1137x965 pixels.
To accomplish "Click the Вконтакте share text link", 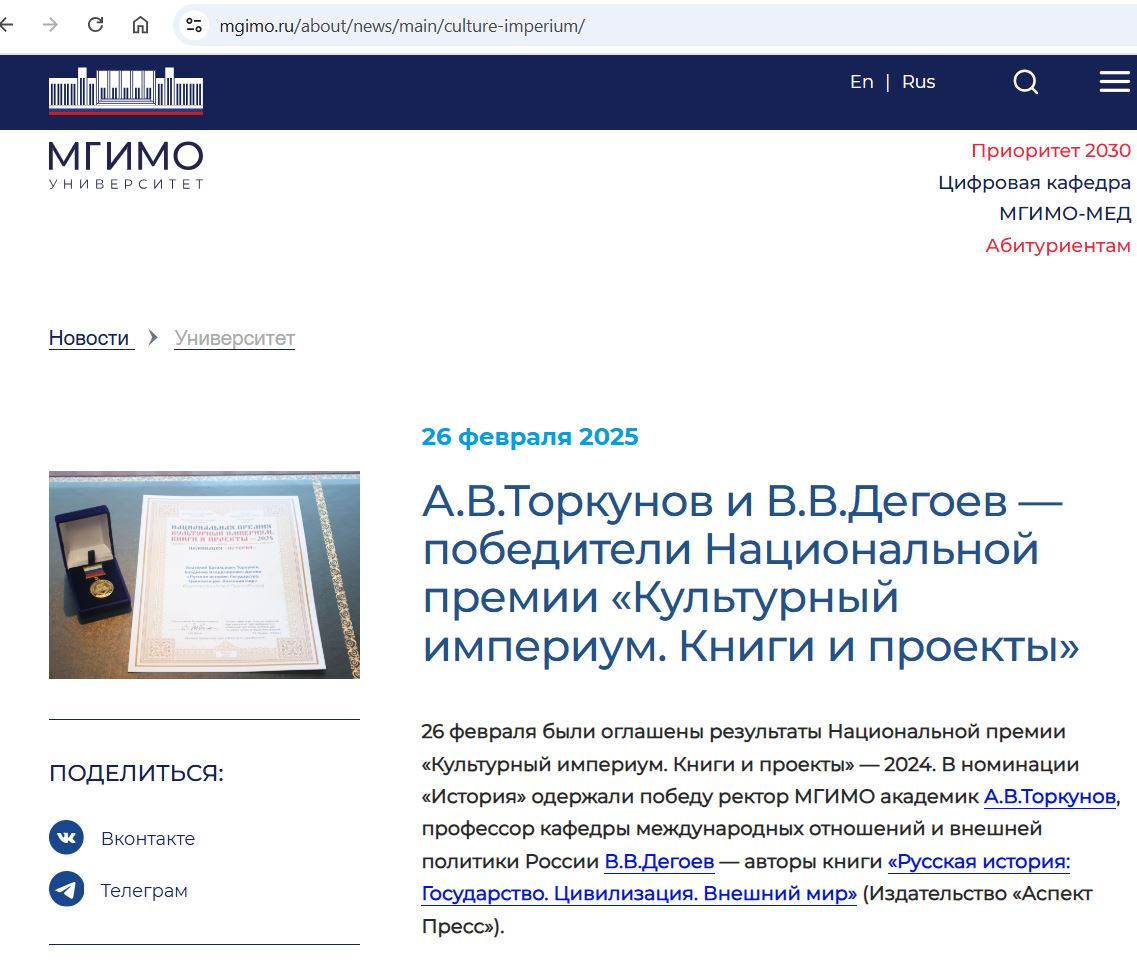I will pyautogui.click(x=148, y=839).
